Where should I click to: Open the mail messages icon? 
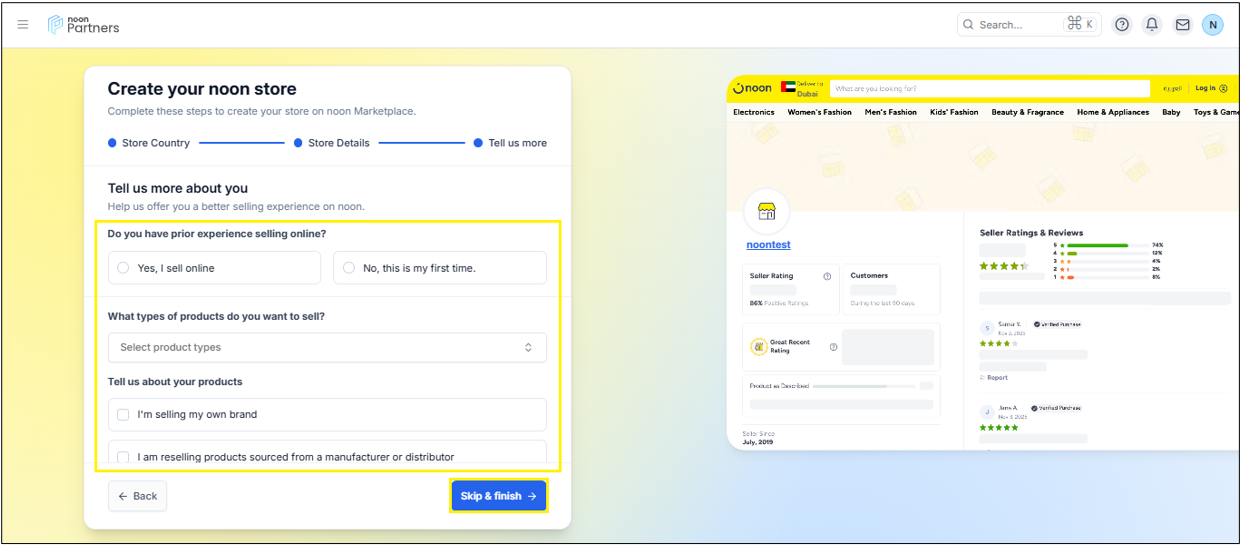pos(1182,24)
